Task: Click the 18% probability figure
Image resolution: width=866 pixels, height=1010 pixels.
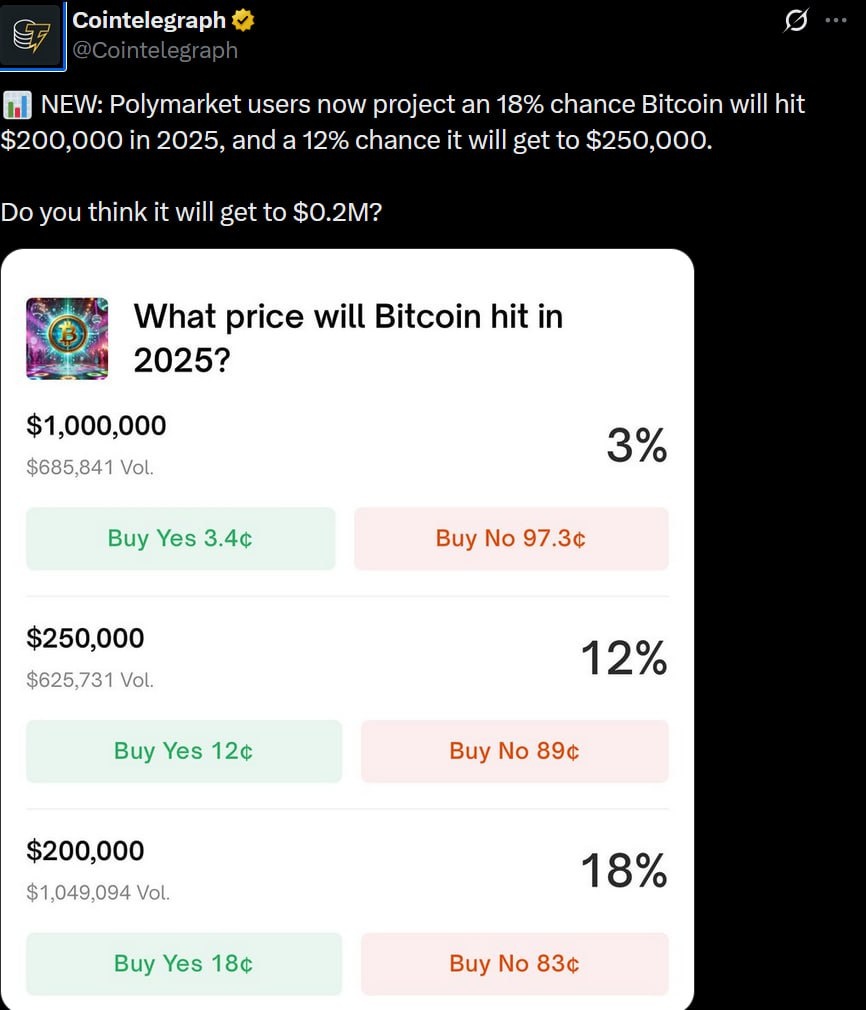Action: pyautogui.click(x=623, y=872)
